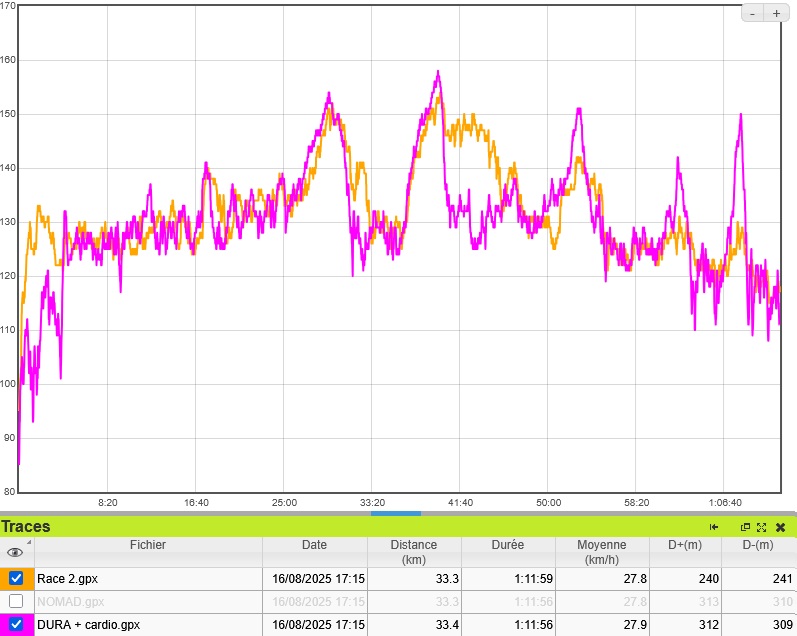Enable the NOMAD.gpx trace checkbox
This screenshot has height=636, width=797.
(x=16, y=601)
